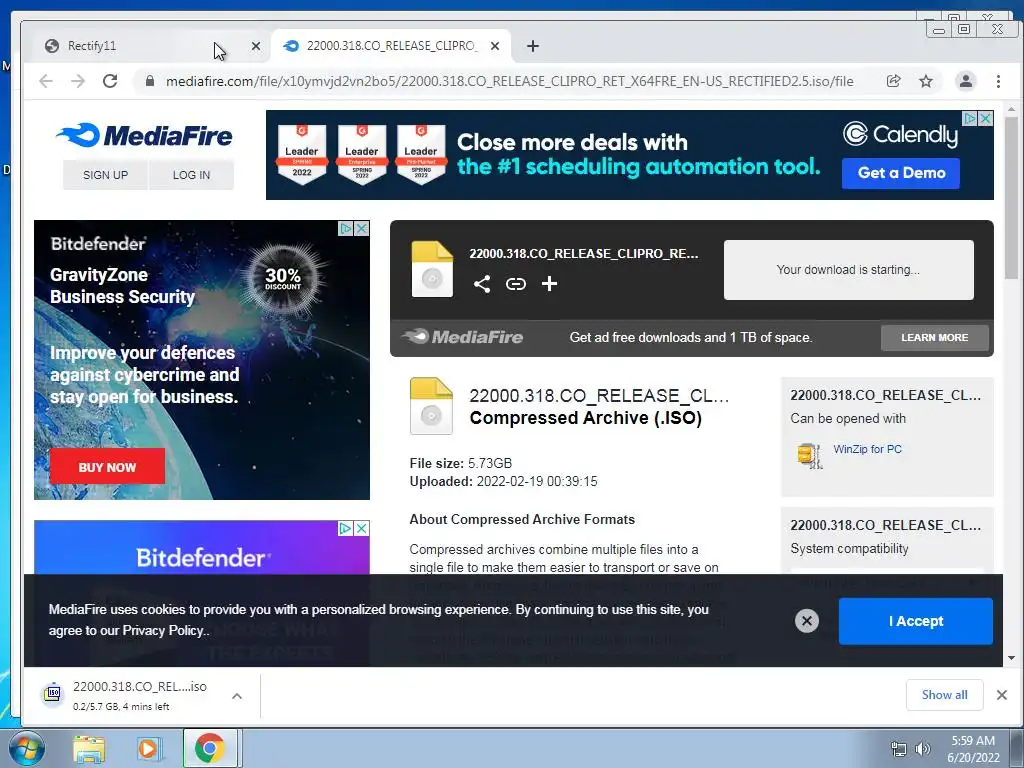The width and height of the screenshot is (1024, 768).
Task: View site info via padlock icon
Action: [150, 81]
